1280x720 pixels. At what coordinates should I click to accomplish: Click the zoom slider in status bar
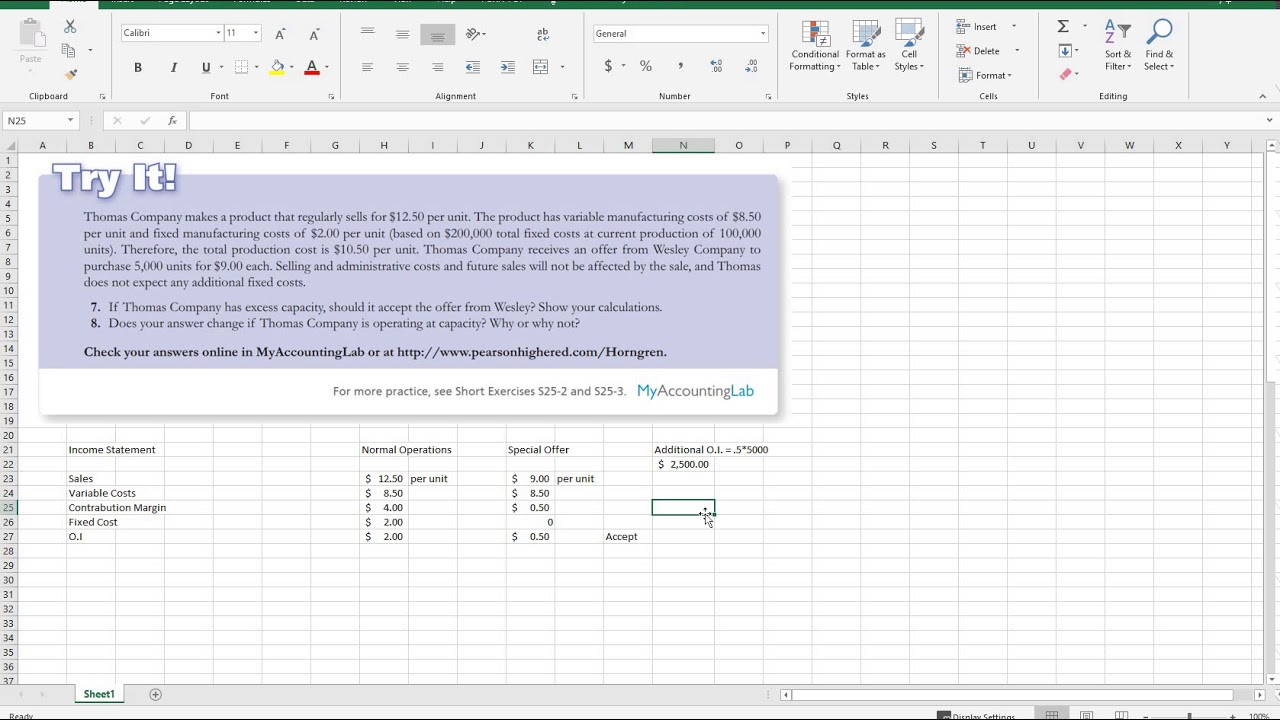click(1190, 716)
